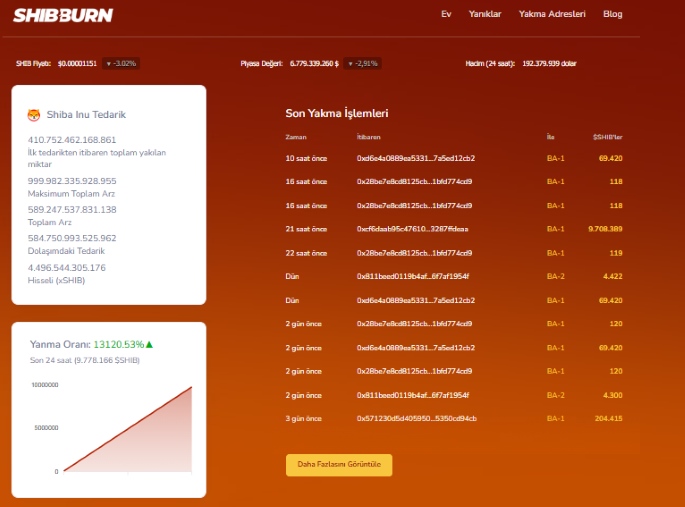
Task: Click the Son Yakma İşlemleri heading
Action: tap(336, 114)
